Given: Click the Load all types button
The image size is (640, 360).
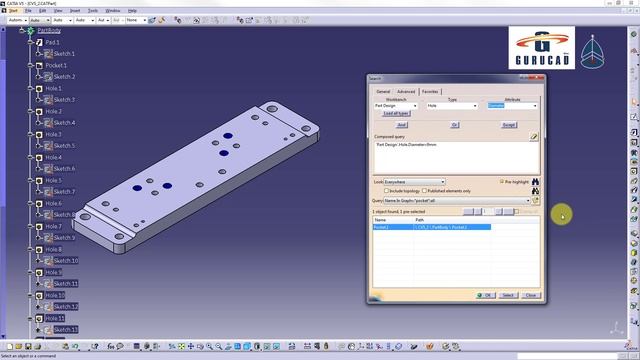Looking at the screenshot, I should (396, 113).
